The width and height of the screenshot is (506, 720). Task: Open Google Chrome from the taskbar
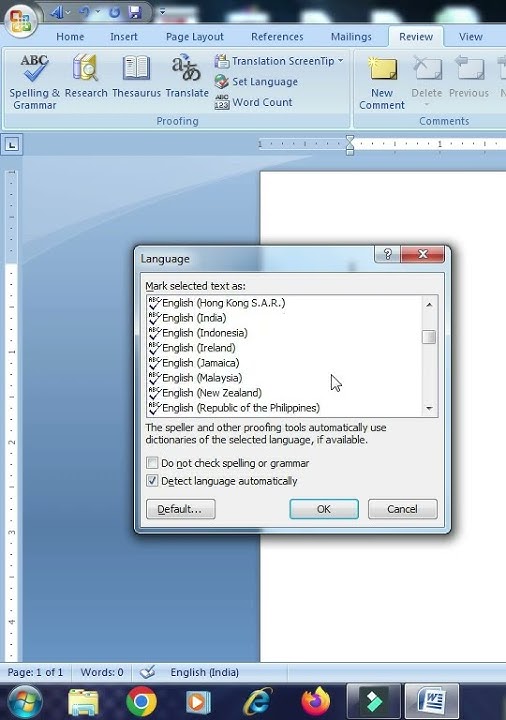click(141, 701)
